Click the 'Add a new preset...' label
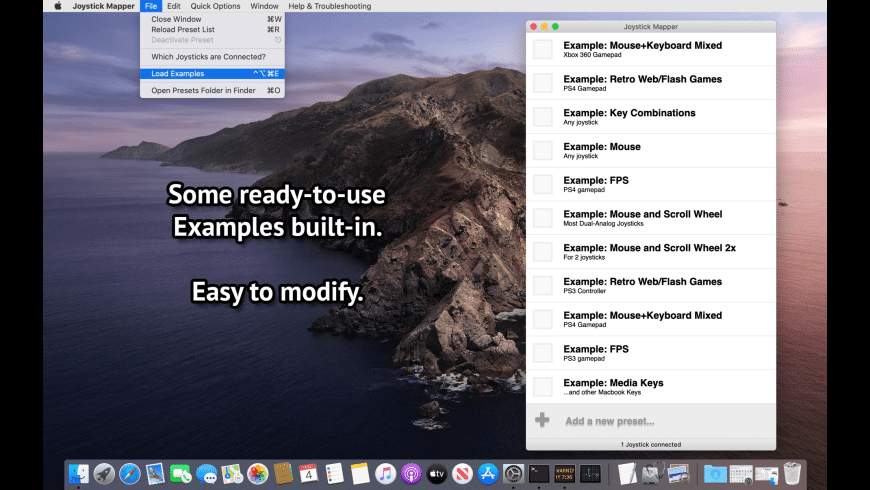 609,421
